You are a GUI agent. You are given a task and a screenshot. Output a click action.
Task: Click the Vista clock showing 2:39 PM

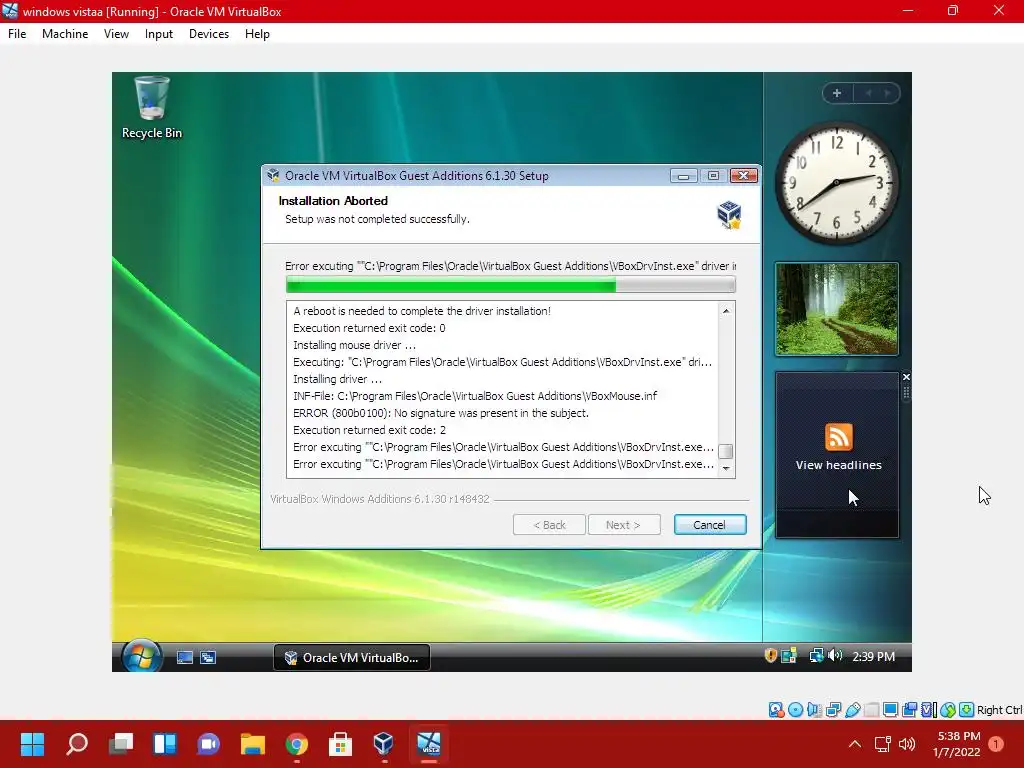coord(873,656)
